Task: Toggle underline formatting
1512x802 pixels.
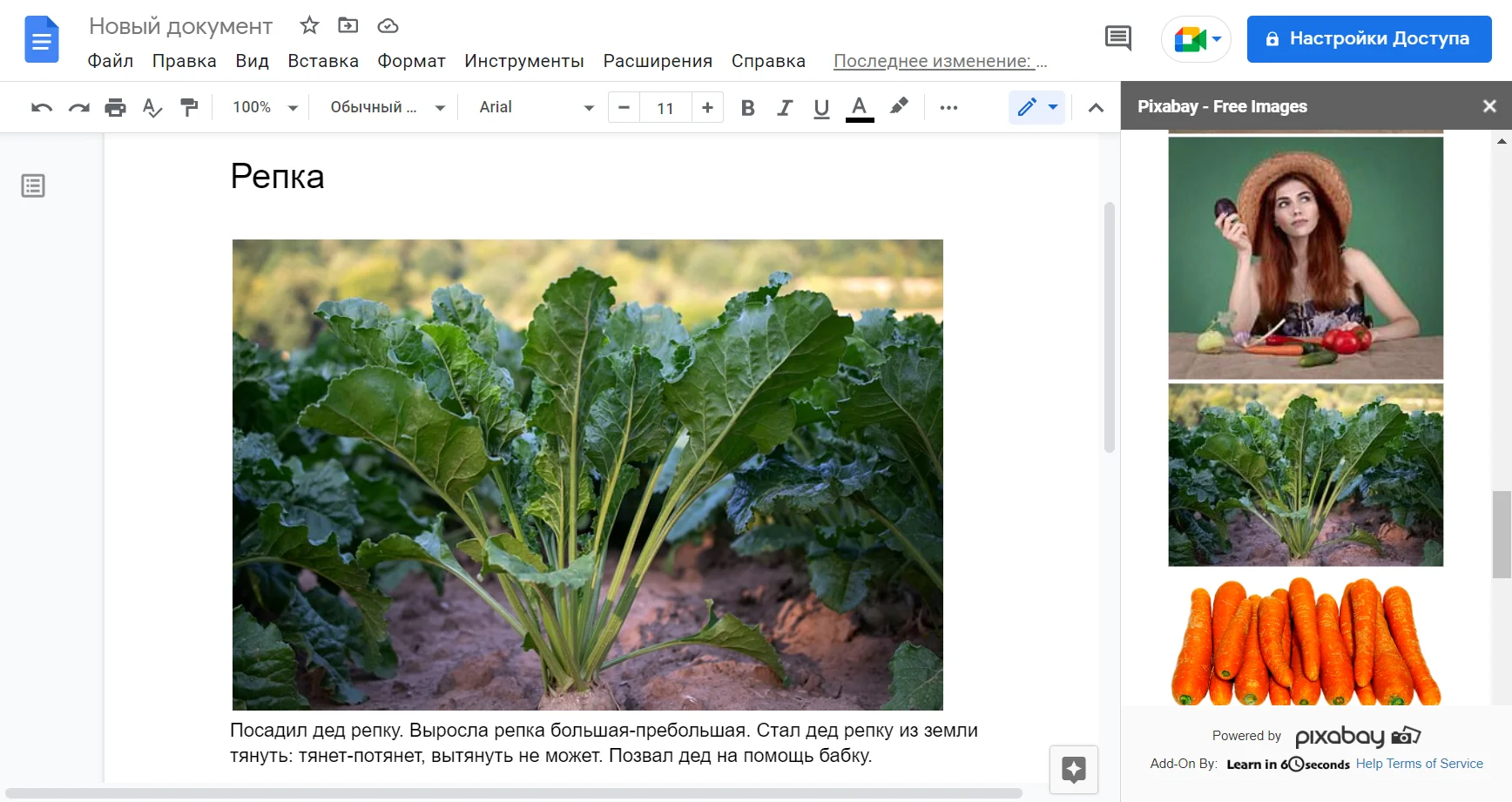Action: (x=821, y=108)
